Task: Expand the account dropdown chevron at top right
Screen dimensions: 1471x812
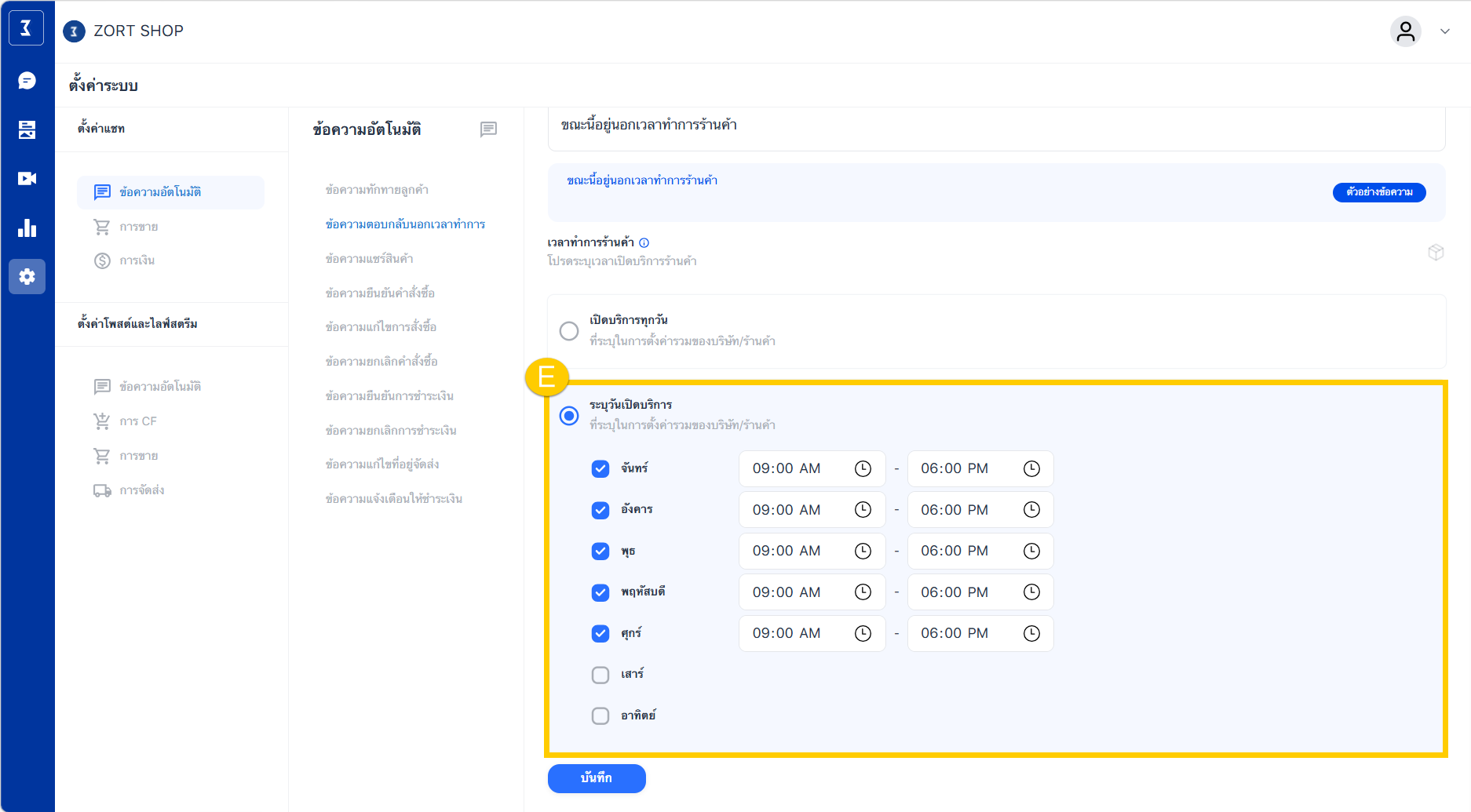Action: tap(1444, 31)
